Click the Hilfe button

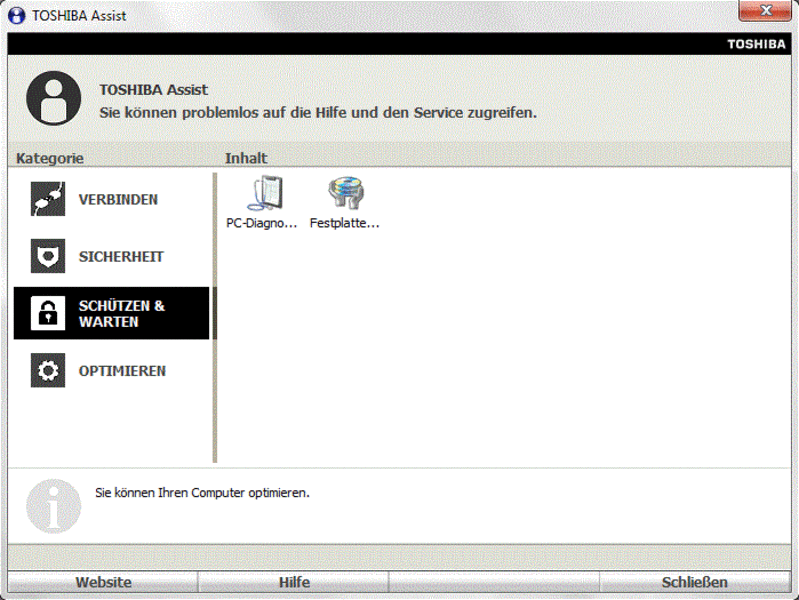(x=294, y=582)
